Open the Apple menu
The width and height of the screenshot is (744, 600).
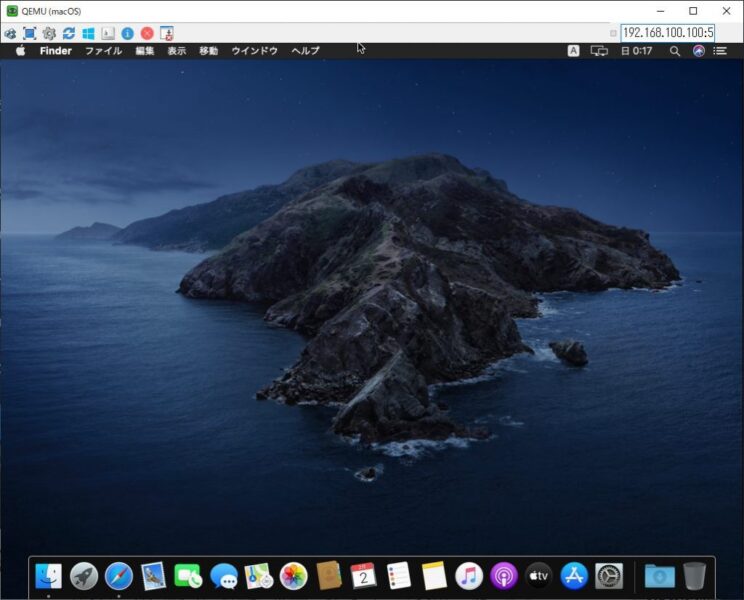[20, 51]
